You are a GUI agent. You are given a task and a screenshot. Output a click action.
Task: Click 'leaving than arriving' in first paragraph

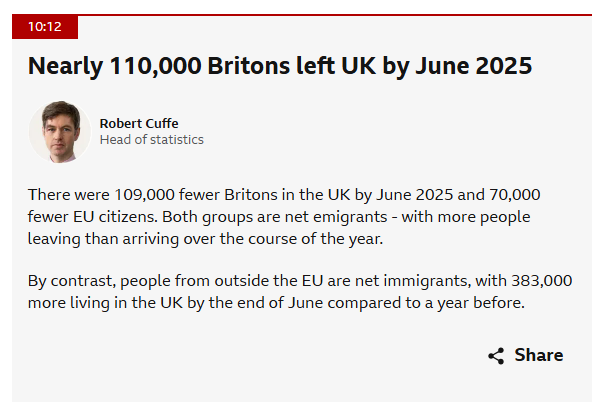pos(104,238)
